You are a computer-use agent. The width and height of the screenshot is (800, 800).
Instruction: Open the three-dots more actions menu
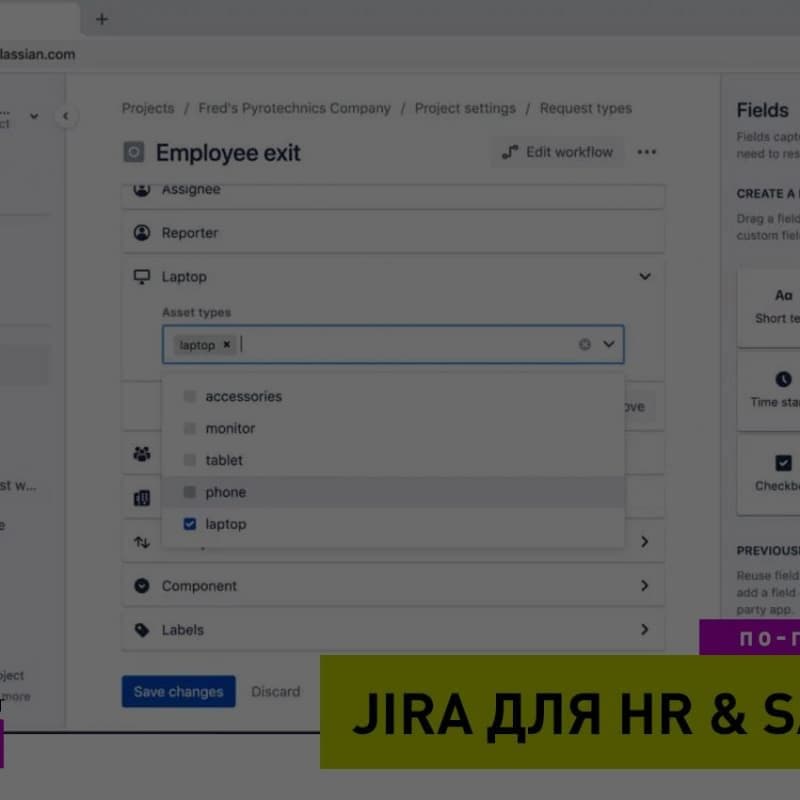[646, 152]
